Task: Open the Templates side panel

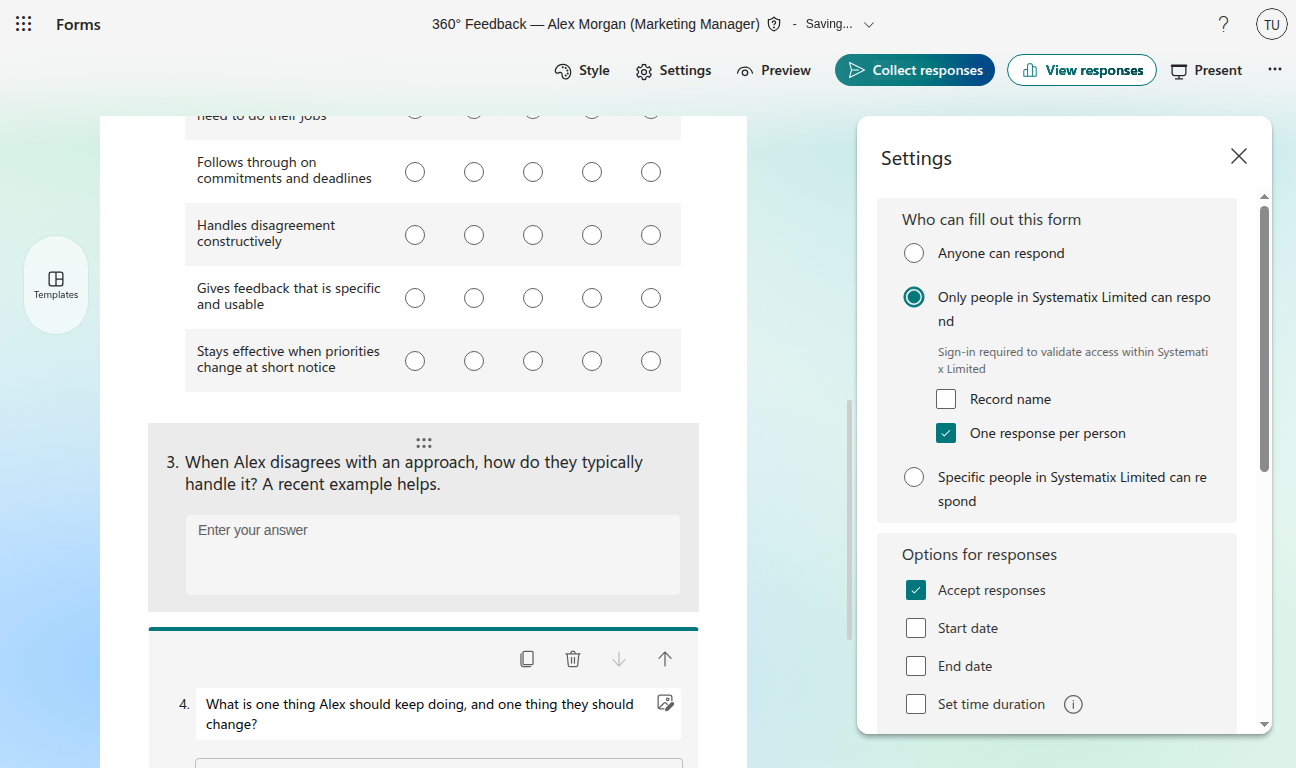Action: tap(56, 285)
